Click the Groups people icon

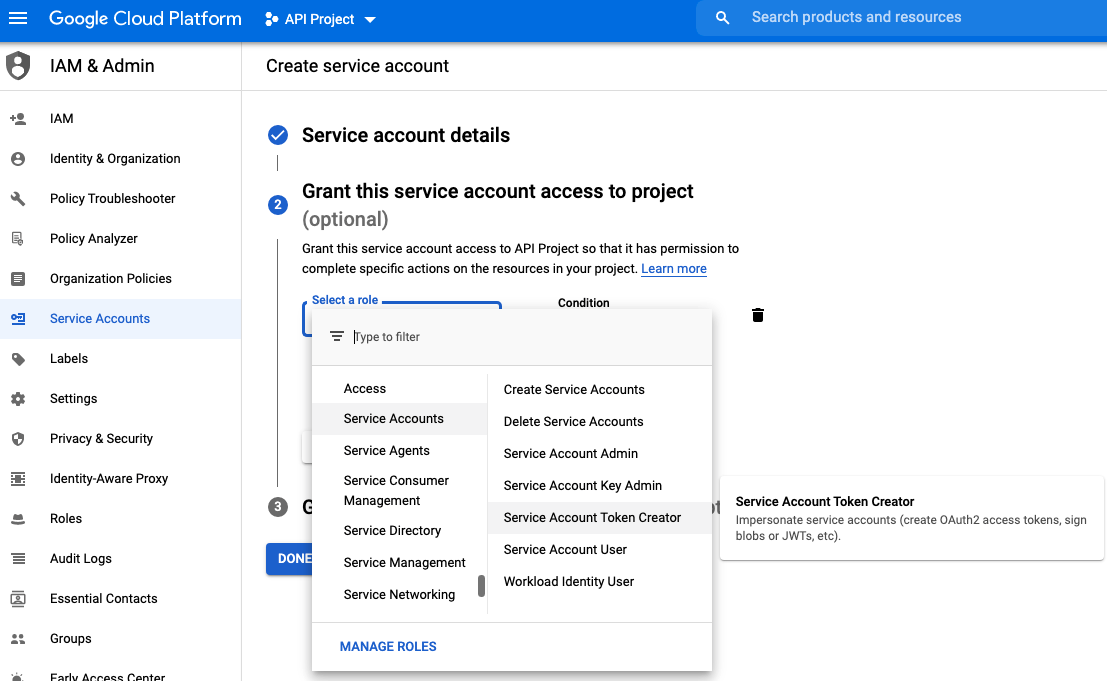tap(18, 639)
